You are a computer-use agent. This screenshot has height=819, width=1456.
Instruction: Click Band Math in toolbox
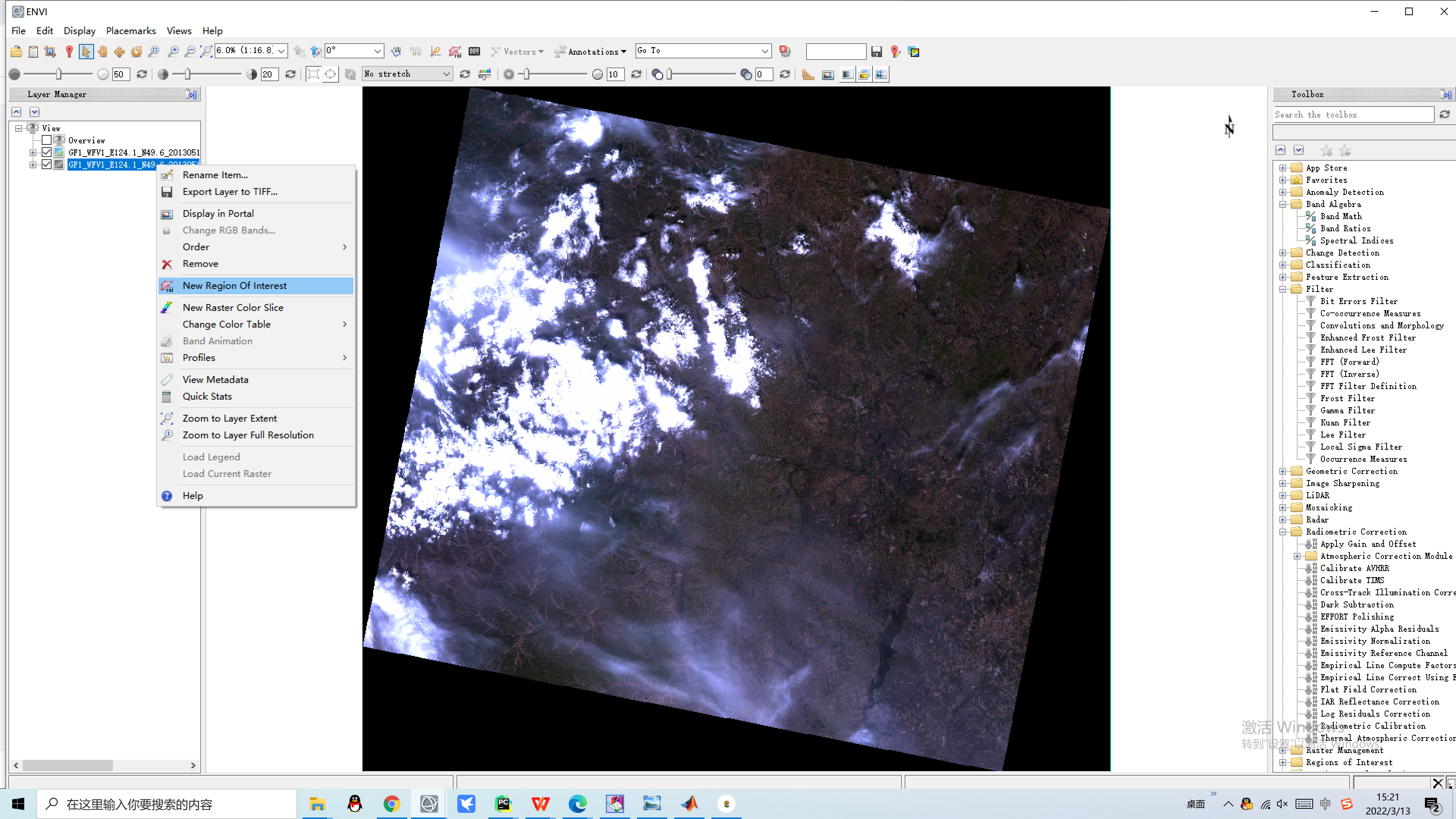pyautogui.click(x=1341, y=217)
